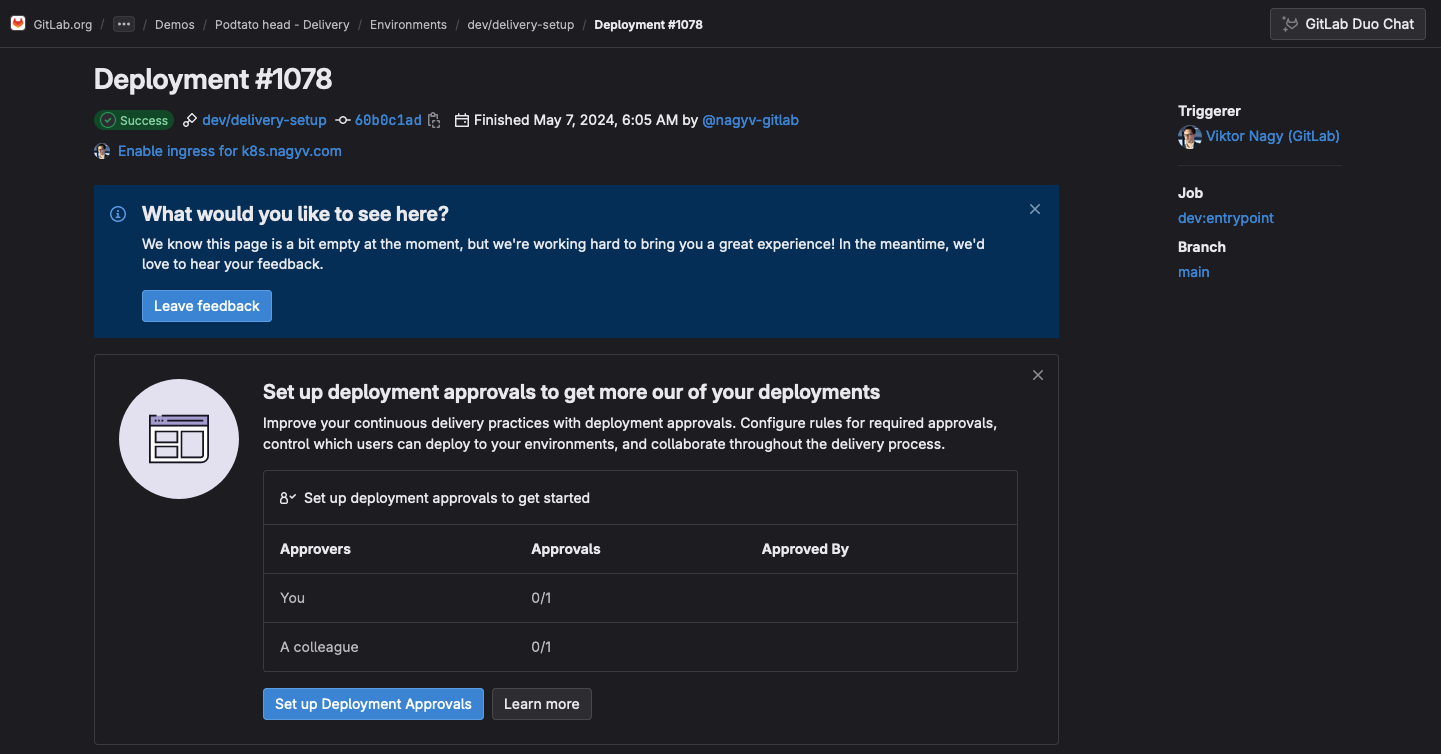The image size is (1441, 754).
Task: Switch to Environments via the breadcrumb
Action: pos(408,24)
